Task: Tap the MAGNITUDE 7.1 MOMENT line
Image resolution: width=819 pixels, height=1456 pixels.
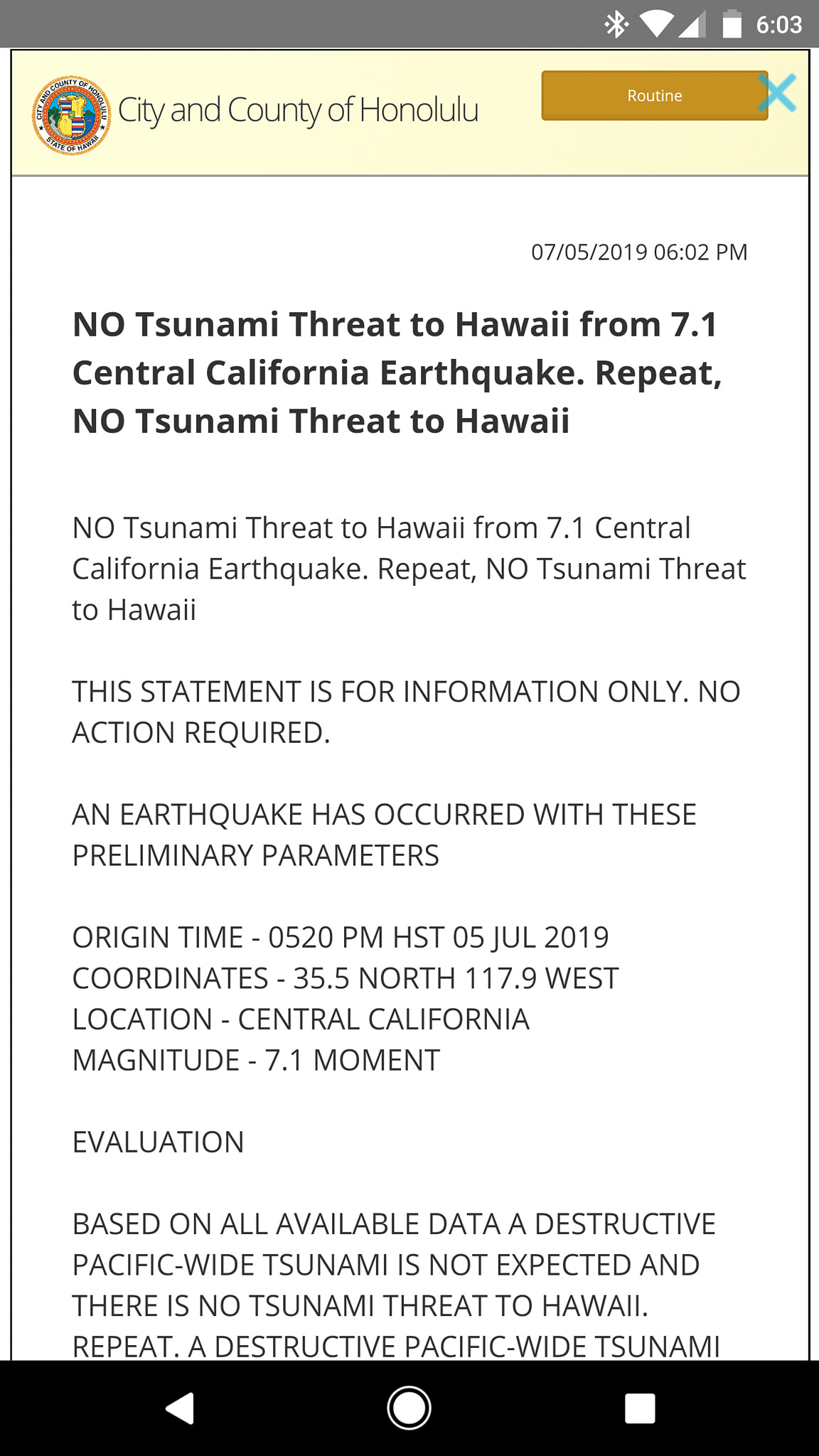Action: point(256,1060)
